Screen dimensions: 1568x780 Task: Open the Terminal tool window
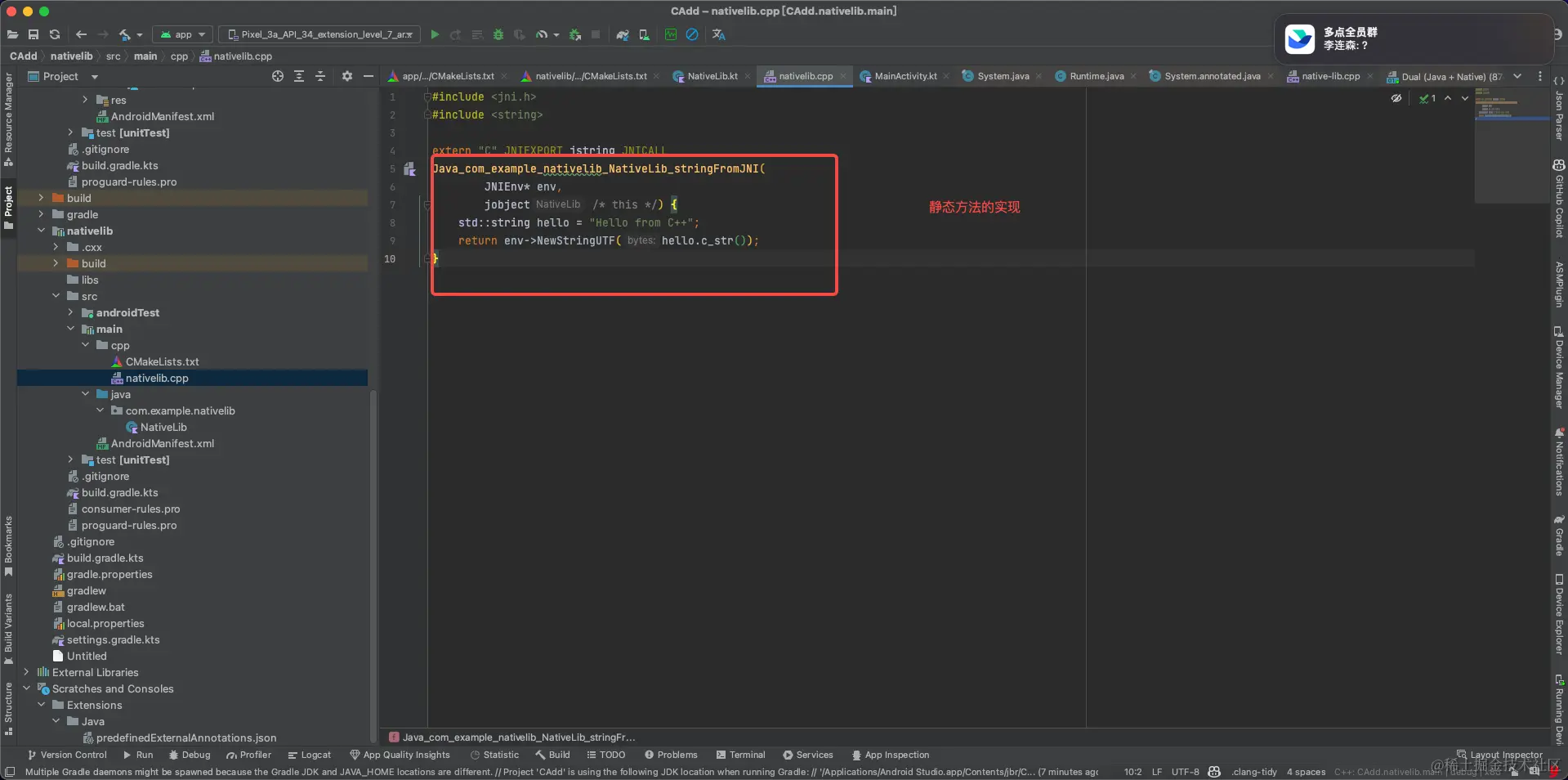[x=740, y=755]
